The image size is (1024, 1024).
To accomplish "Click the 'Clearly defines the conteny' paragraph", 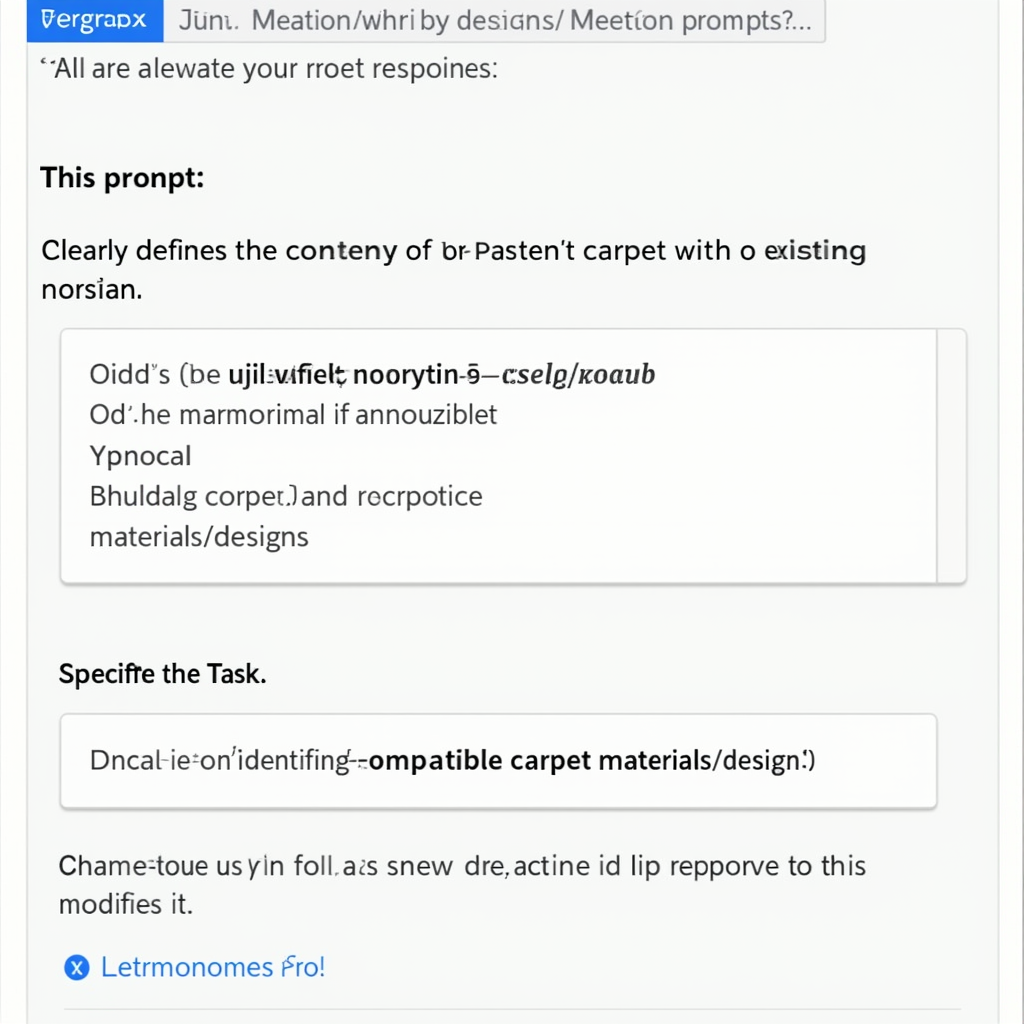I will 453,270.
